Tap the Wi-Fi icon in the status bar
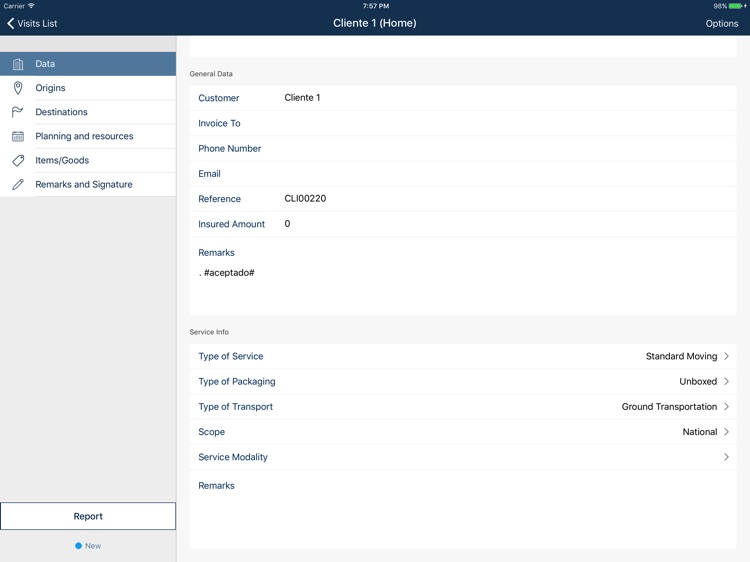The height and width of the screenshot is (562, 750). (x=31, y=6)
